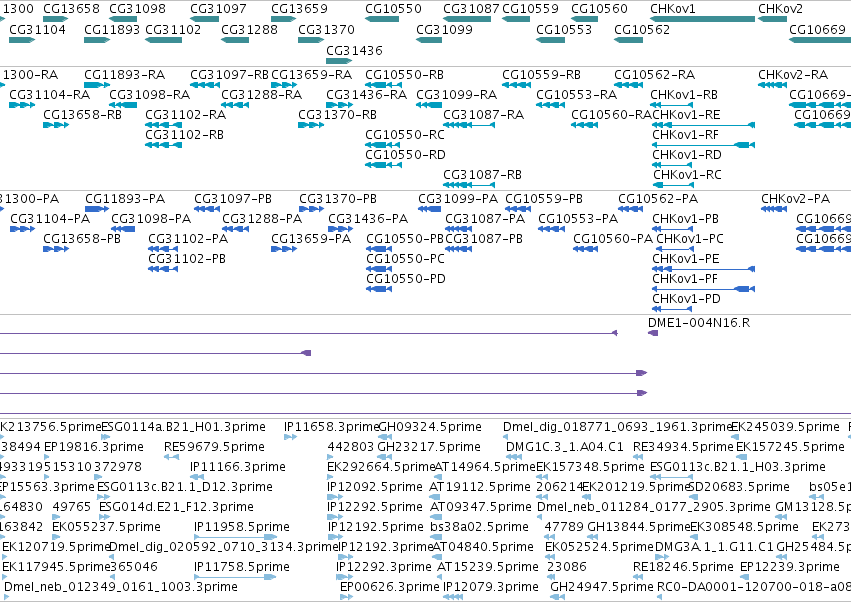This screenshot has height=602, width=851.
Task: Click the CG10560 gene label
Action: coord(599,9)
